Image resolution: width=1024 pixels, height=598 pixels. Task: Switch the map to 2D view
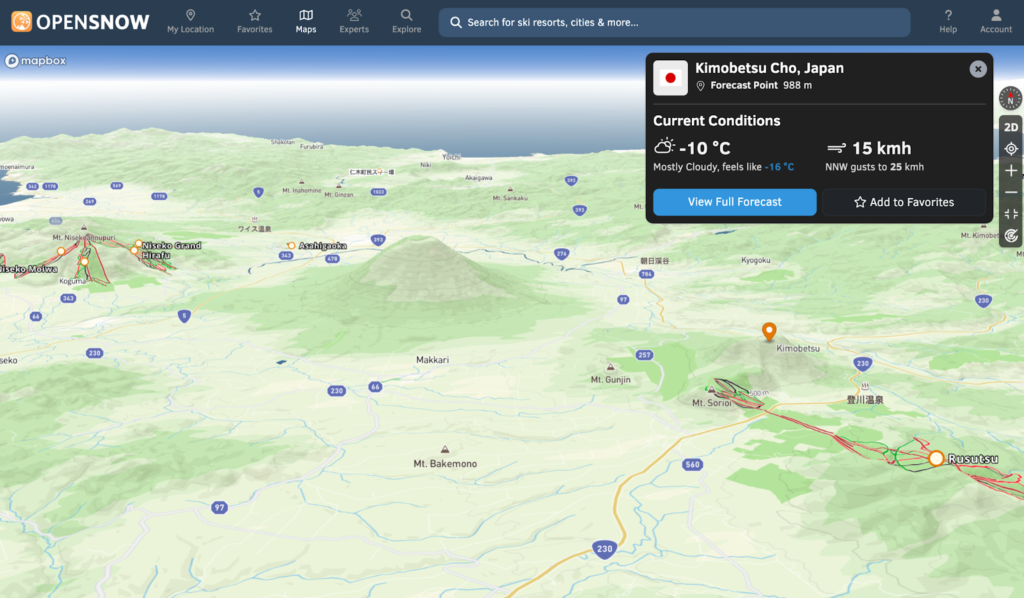[x=1011, y=126]
